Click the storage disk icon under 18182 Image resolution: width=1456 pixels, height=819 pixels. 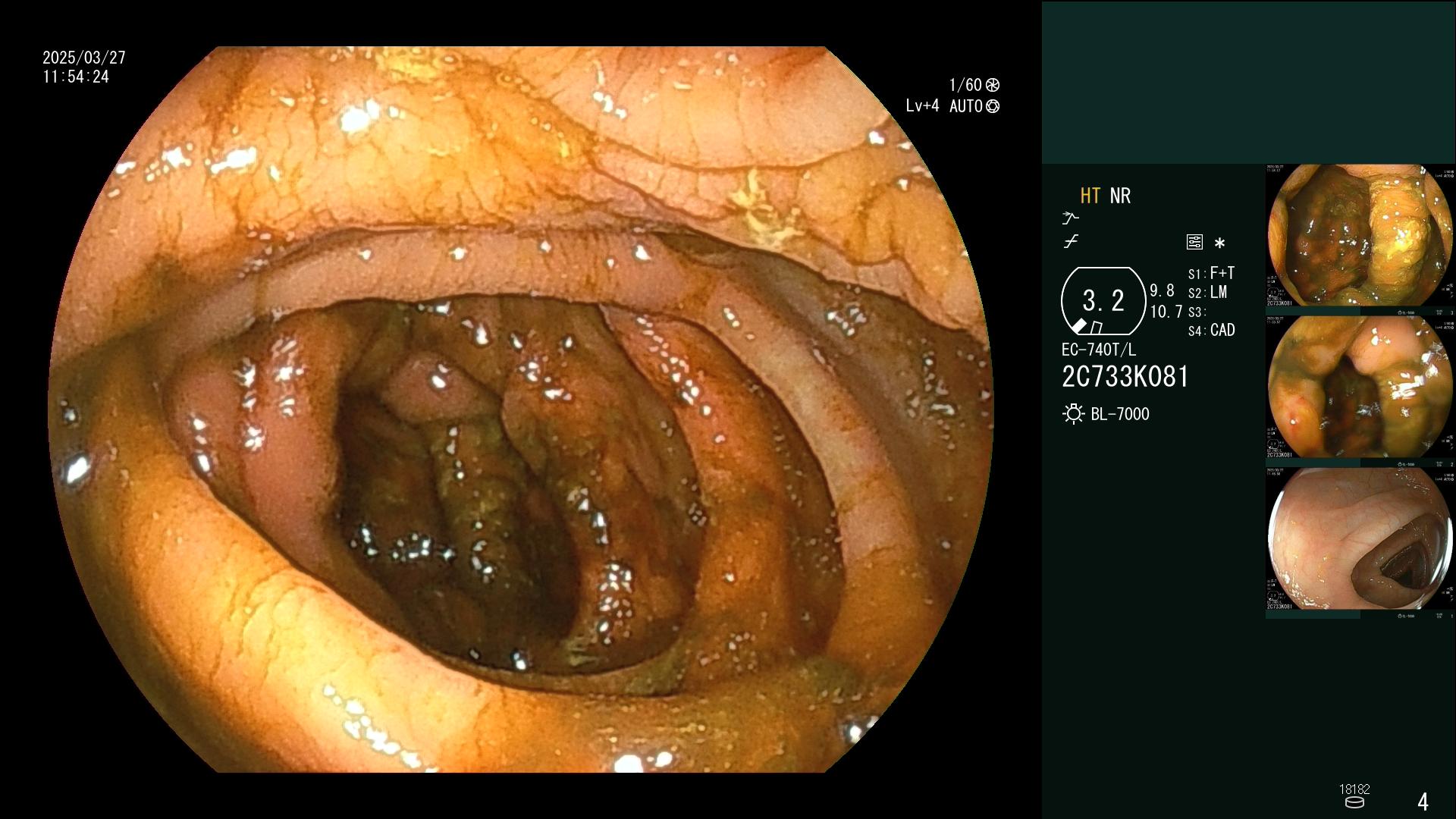click(x=1354, y=802)
